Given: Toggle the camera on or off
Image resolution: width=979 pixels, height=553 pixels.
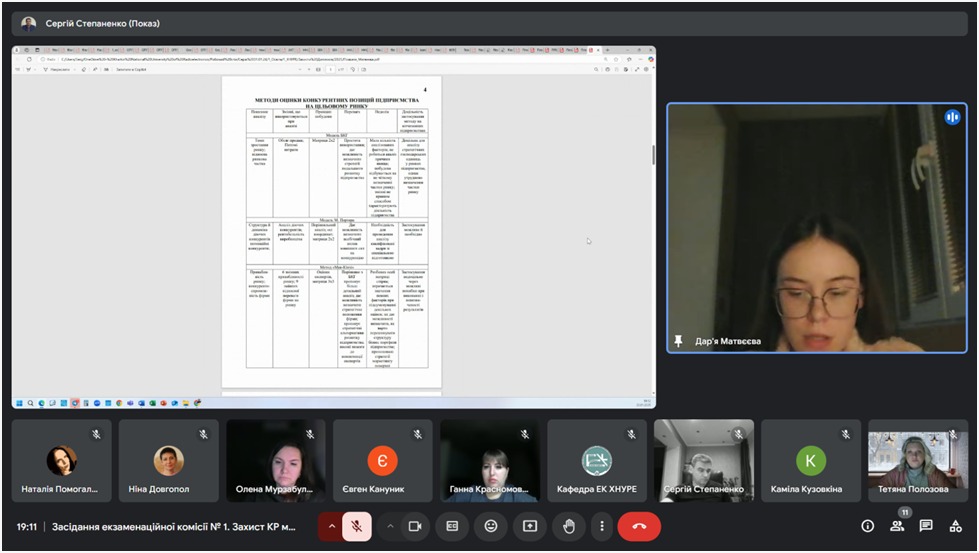Looking at the screenshot, I should point(415,526).
